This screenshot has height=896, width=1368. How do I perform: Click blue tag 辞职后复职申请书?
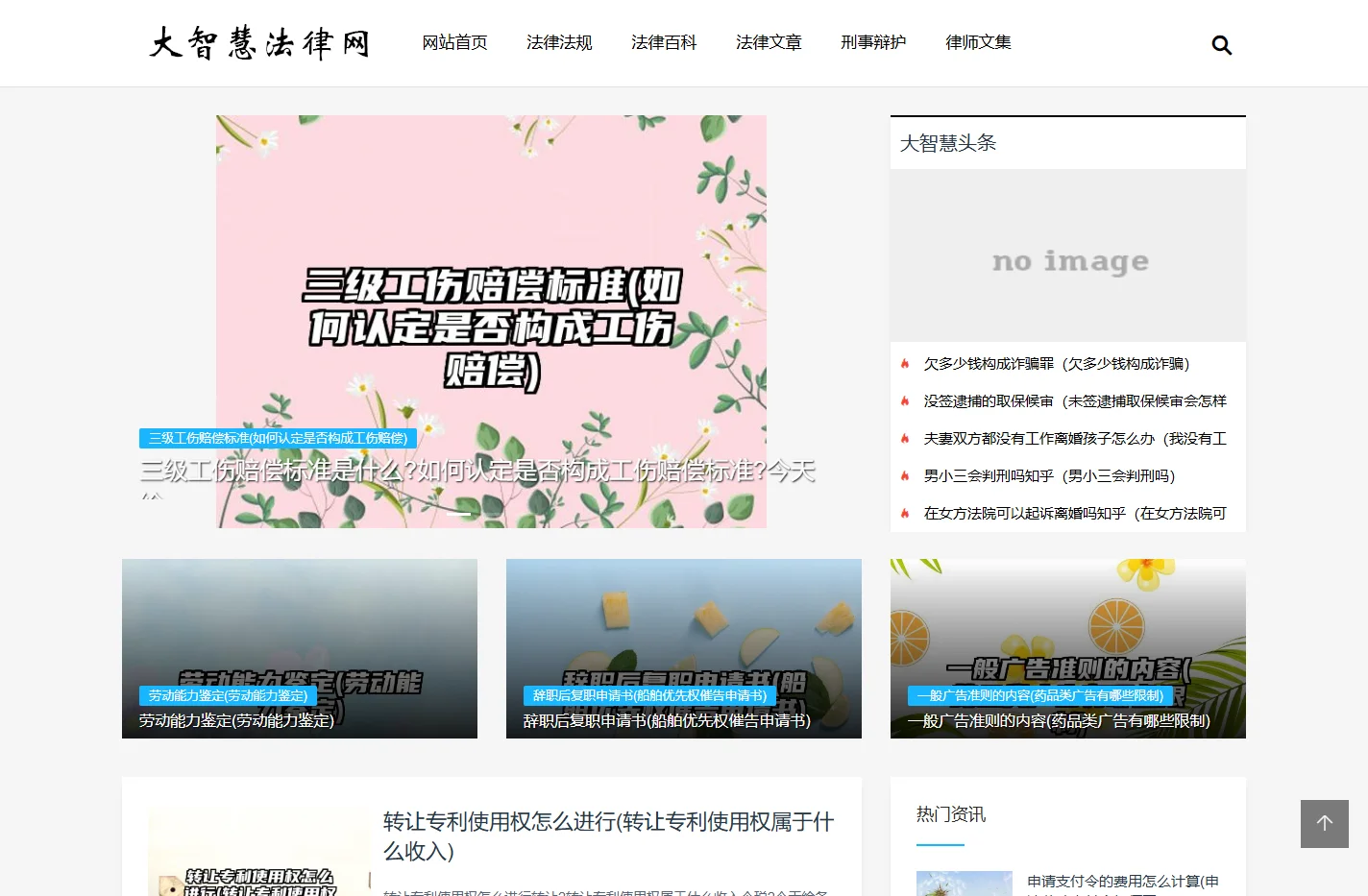pos(649,695)
